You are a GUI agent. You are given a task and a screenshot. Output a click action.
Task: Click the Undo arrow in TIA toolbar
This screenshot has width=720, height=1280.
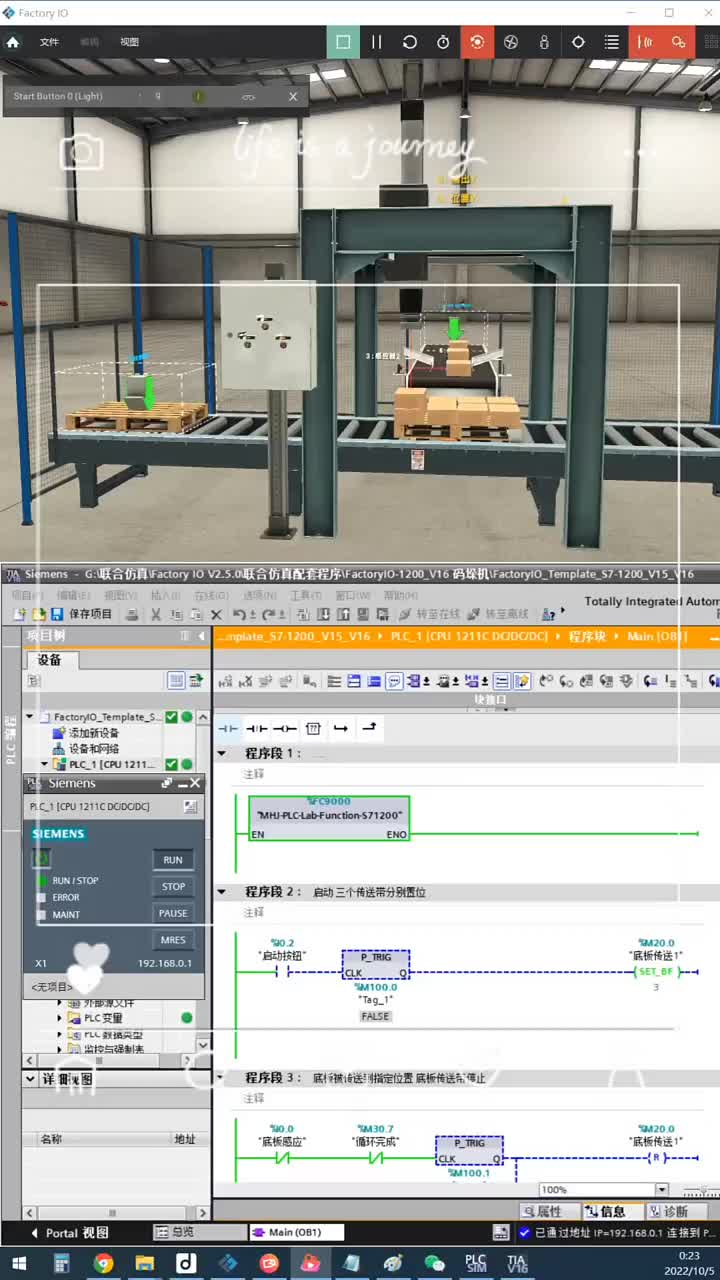click(239, 614)
